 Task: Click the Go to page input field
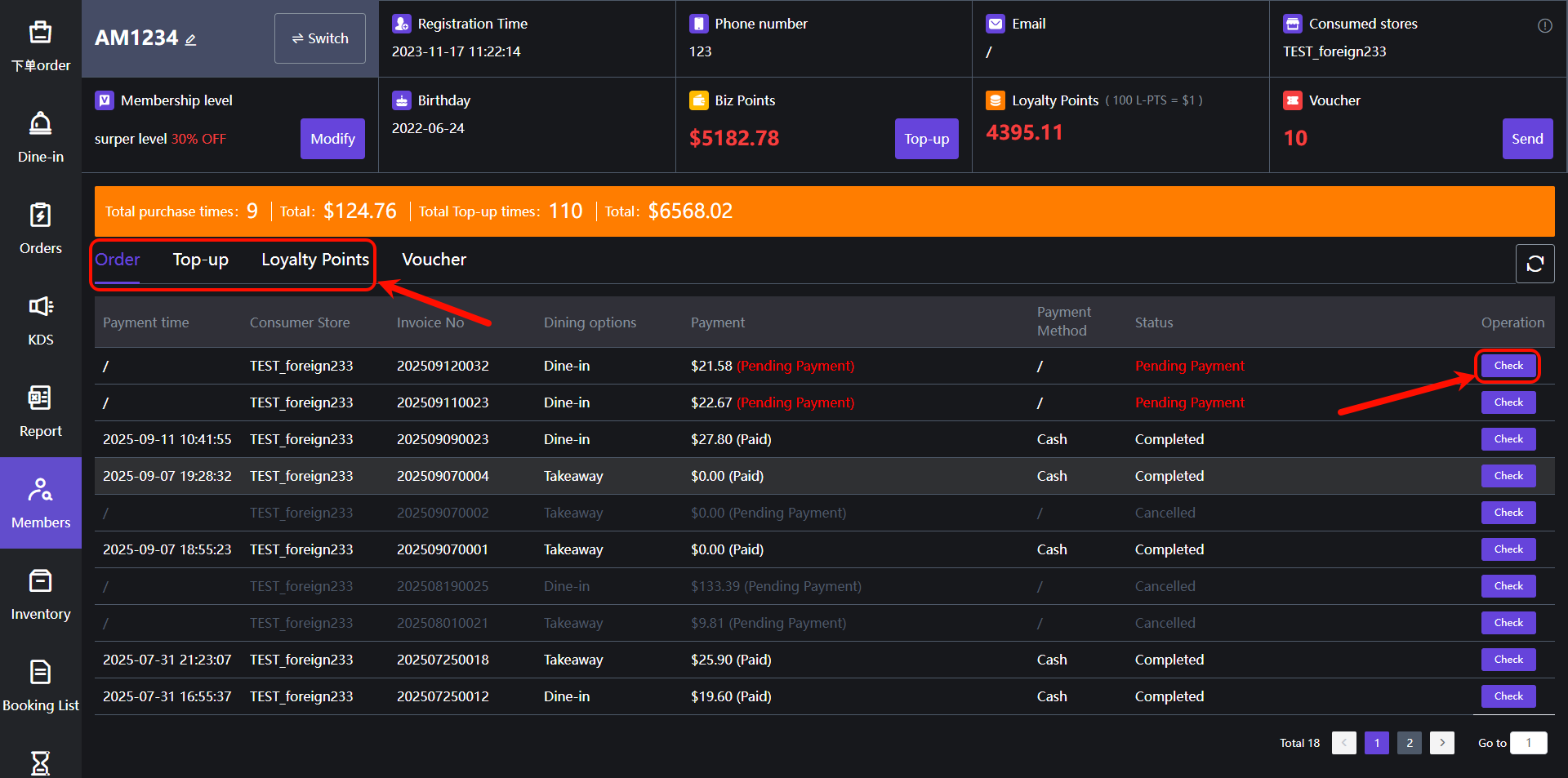[x=1528, y=743]
